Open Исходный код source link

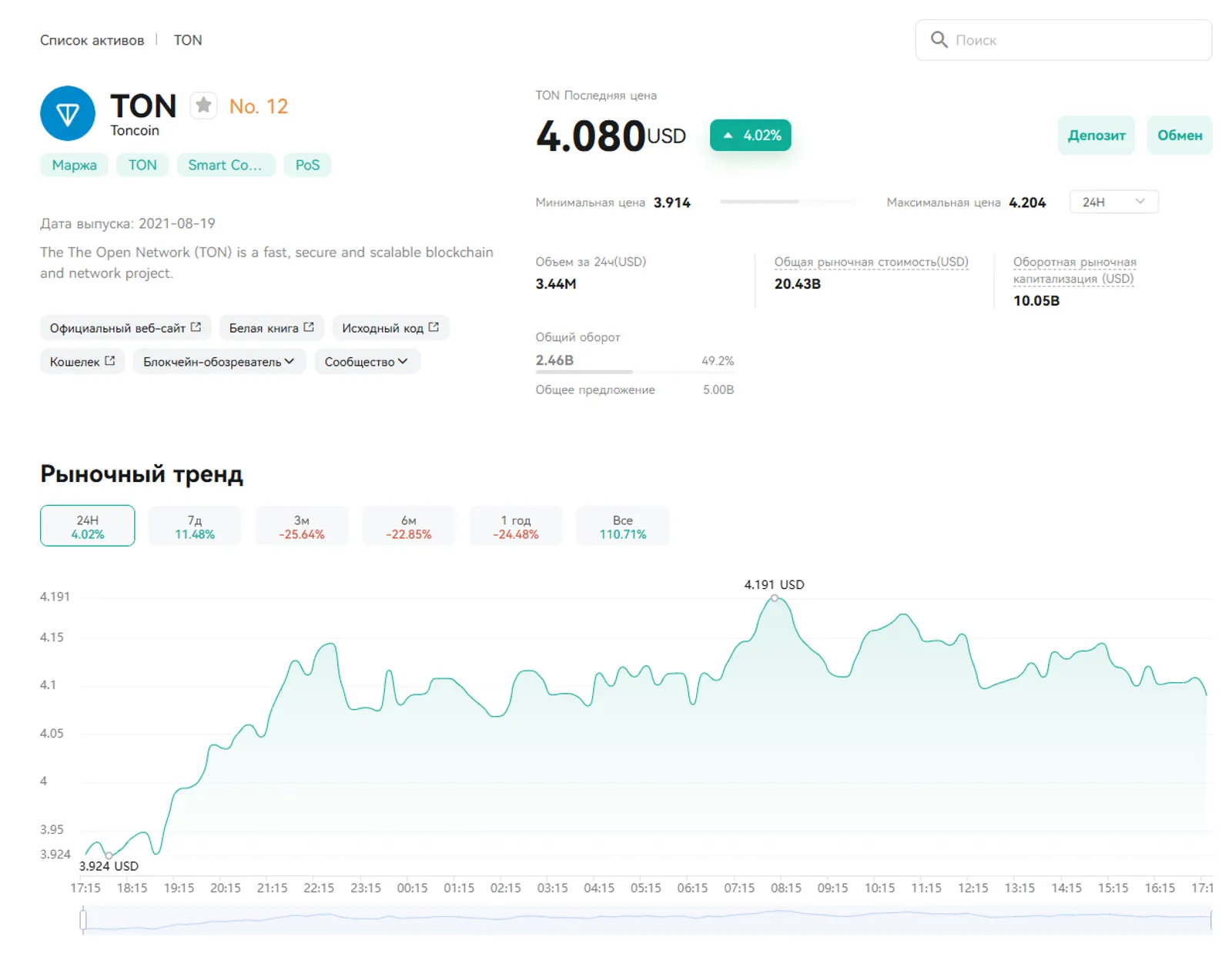(390, 328)
